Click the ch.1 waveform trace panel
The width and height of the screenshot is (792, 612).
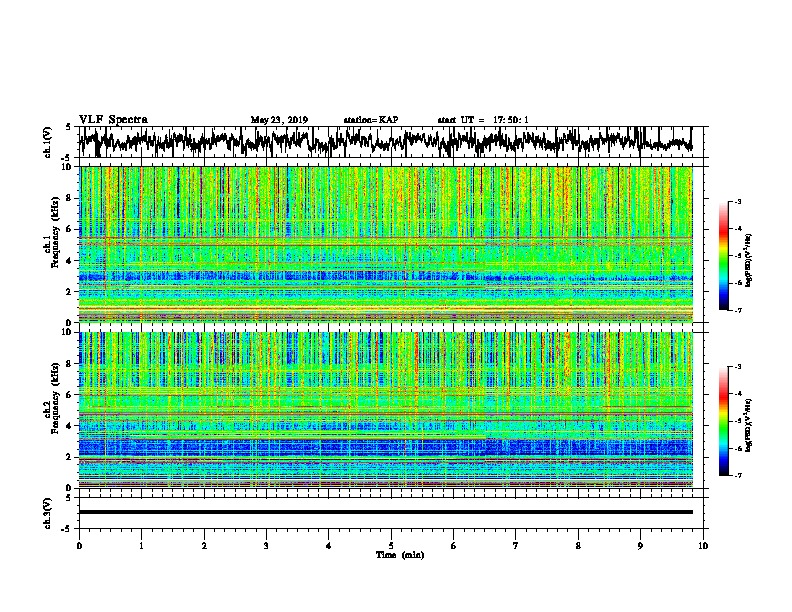(x=391, y=142)
